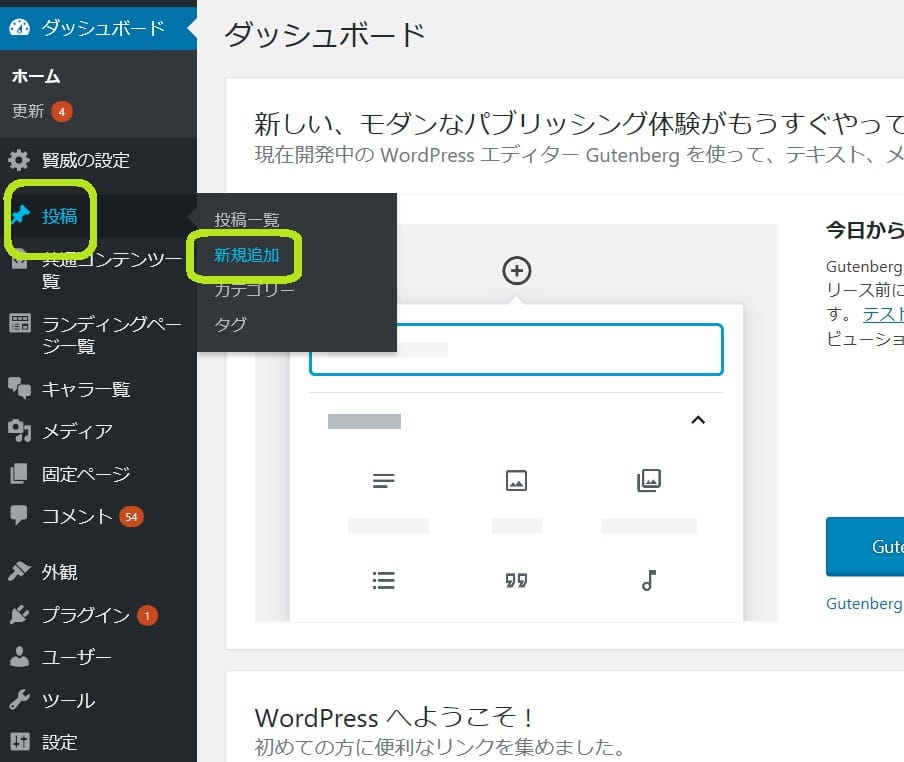904x762 pixels.
Task: Click the ダッシュボード page title
Action: [x=325, y=35]
